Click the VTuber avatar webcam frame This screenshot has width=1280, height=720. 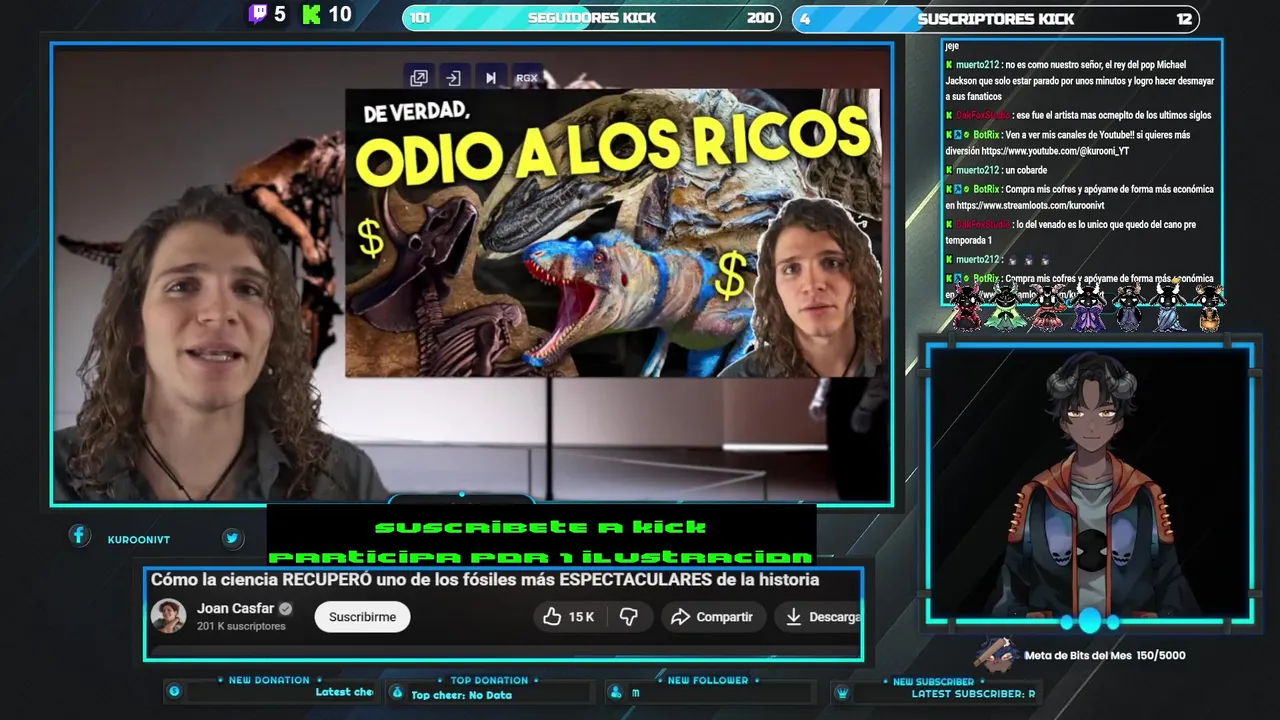1089,485
